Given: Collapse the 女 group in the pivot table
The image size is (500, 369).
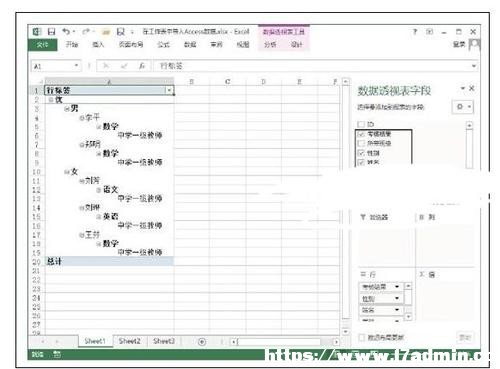Looking at the screenshot, I should coord(67,172).
